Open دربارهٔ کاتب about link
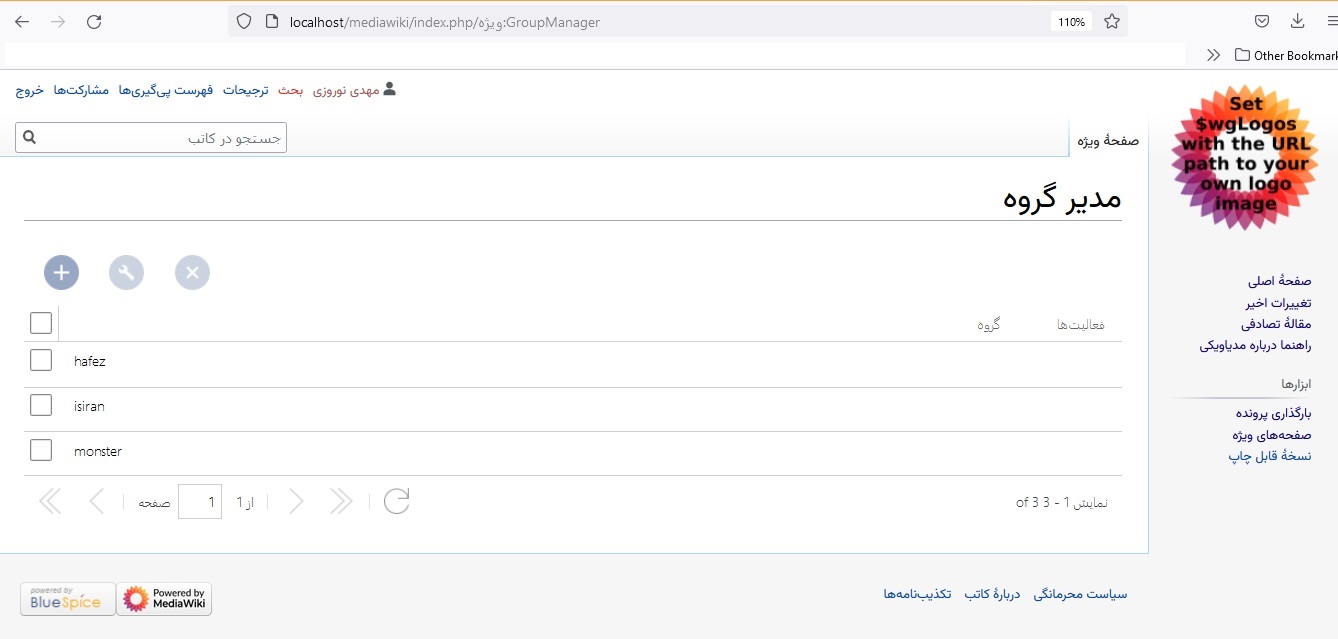Screen dimensions: 1338x639 coord(992,594)
